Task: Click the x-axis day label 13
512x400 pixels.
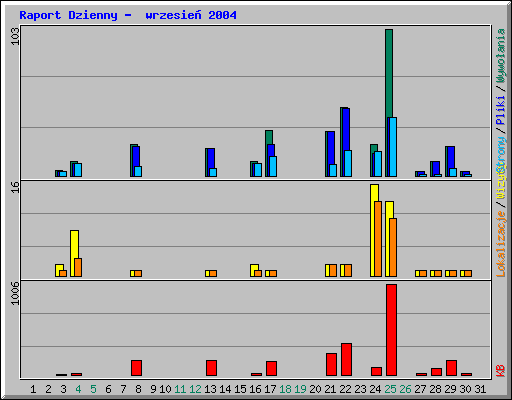Action: pos(210,389)
